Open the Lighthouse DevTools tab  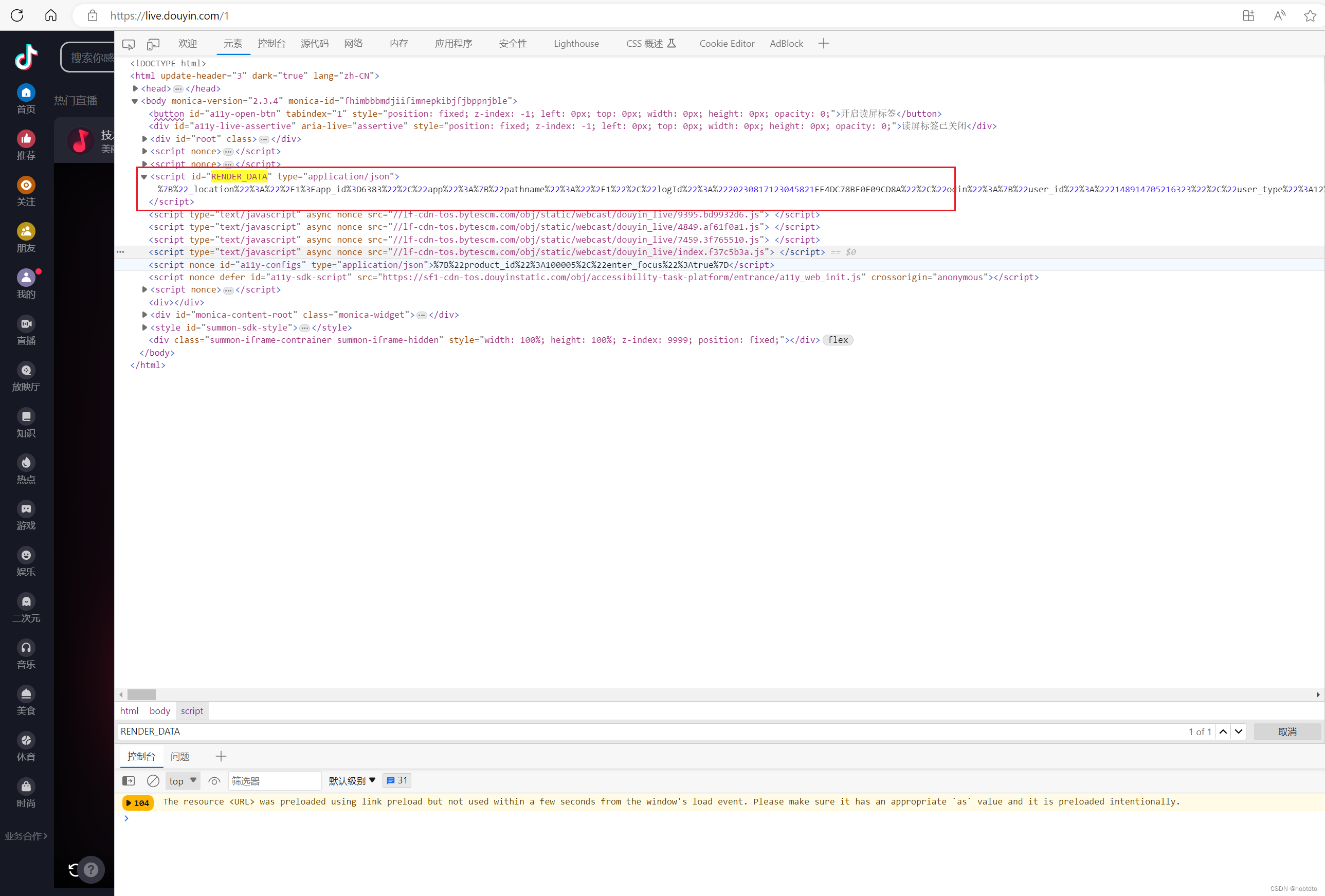coord(576,43)
